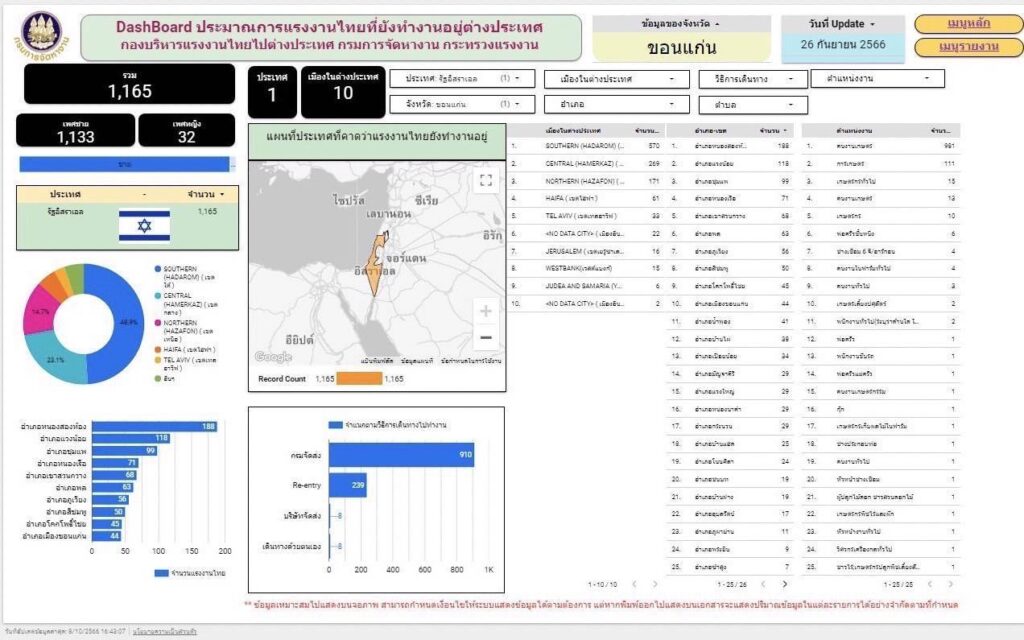Toggle SOUTHERN (HADAROM) legend item

click(190, 276)
